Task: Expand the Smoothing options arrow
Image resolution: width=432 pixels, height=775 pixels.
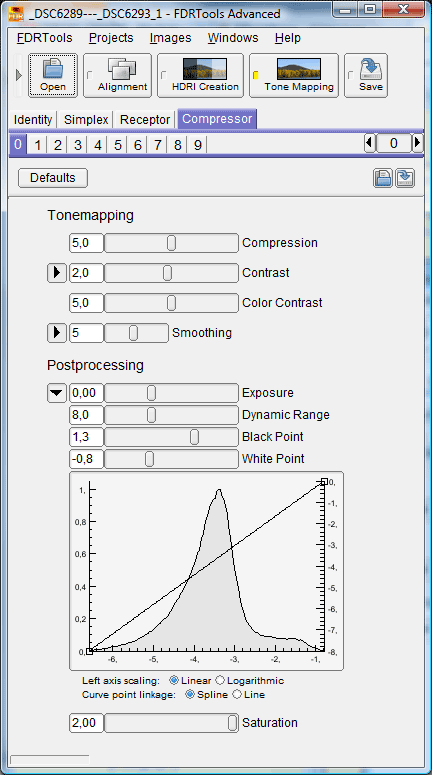Action: pos(57,333)
